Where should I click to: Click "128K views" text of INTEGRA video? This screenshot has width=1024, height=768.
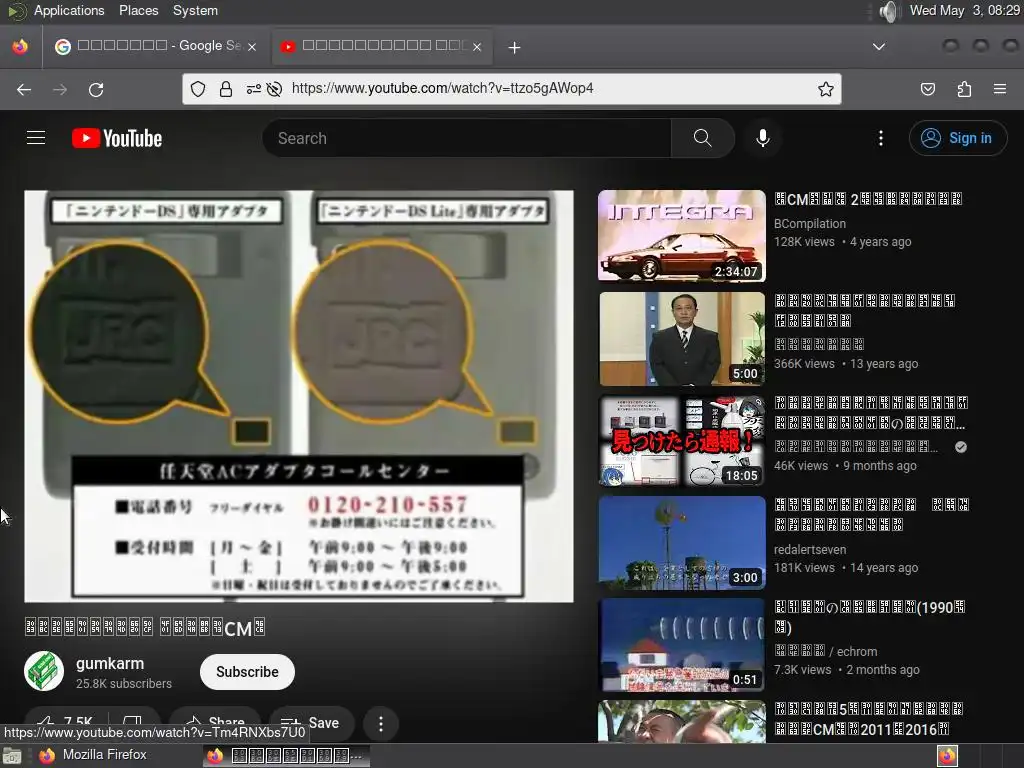(x=804, y=242)
